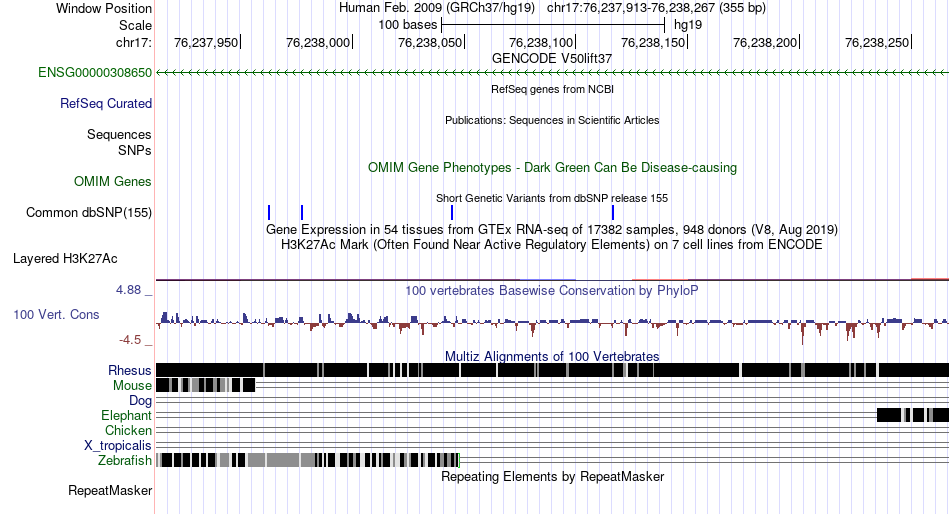Click the SNPs track label
The image size is (950, 514).
tap(135, 150)
